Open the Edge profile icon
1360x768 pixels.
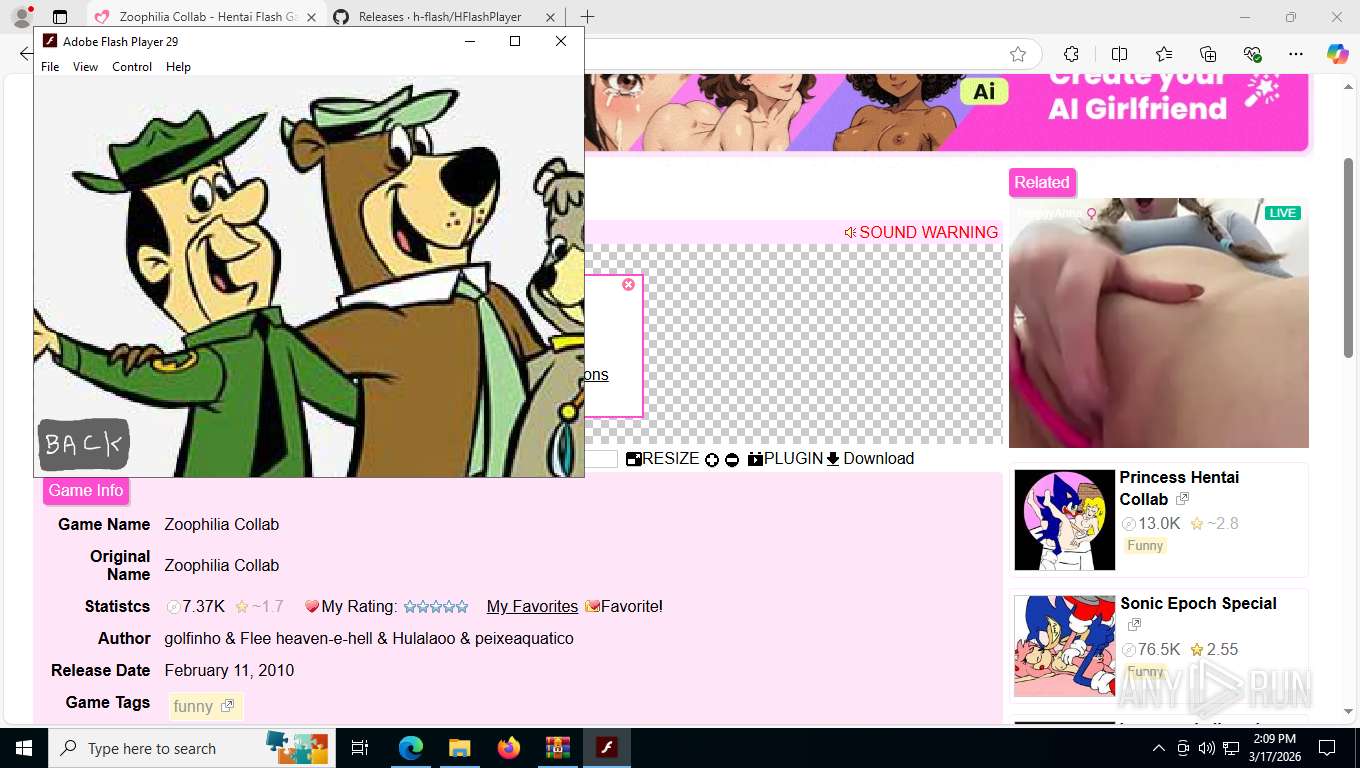click(x=21, y=17)
